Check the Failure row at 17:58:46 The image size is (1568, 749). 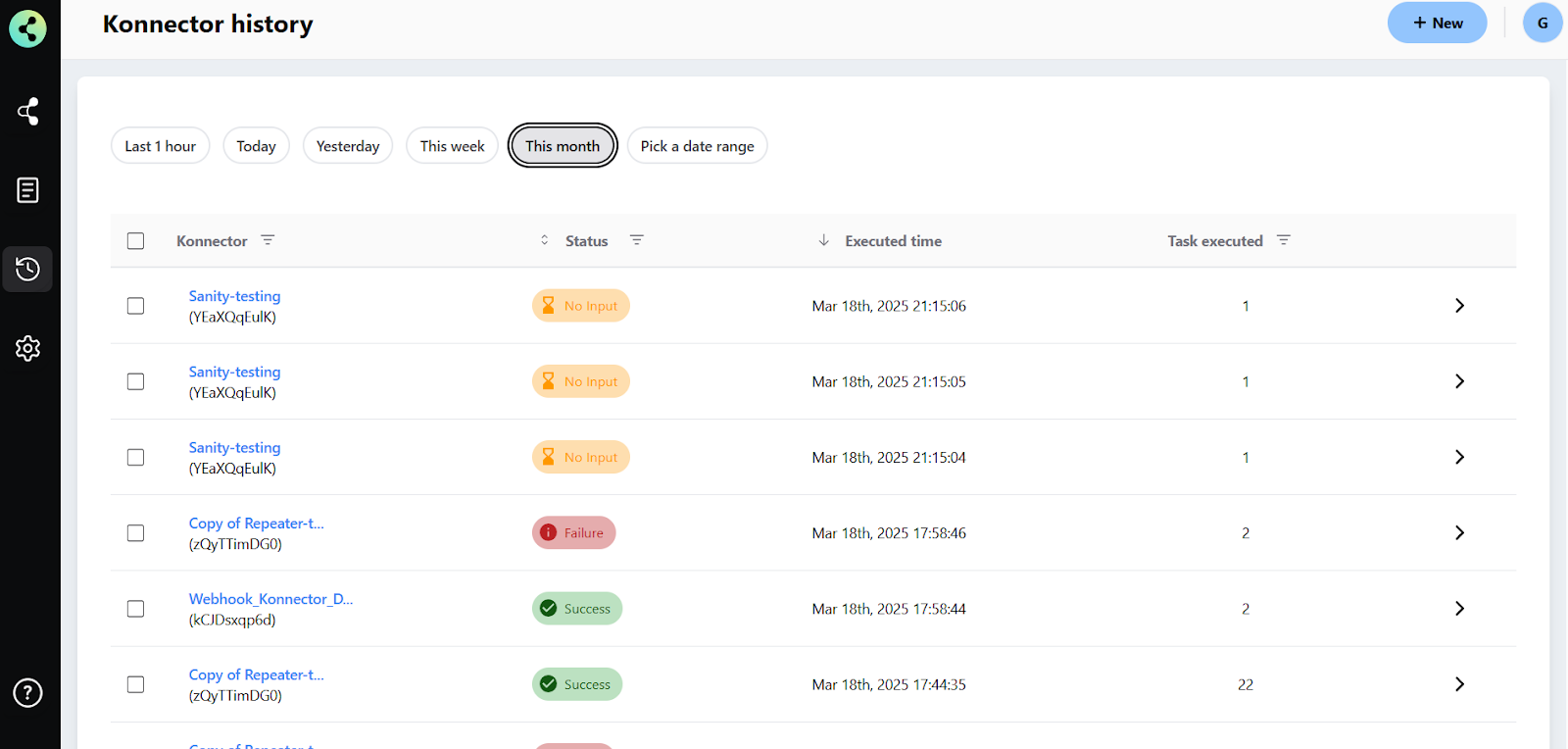[x=136, y=532]
